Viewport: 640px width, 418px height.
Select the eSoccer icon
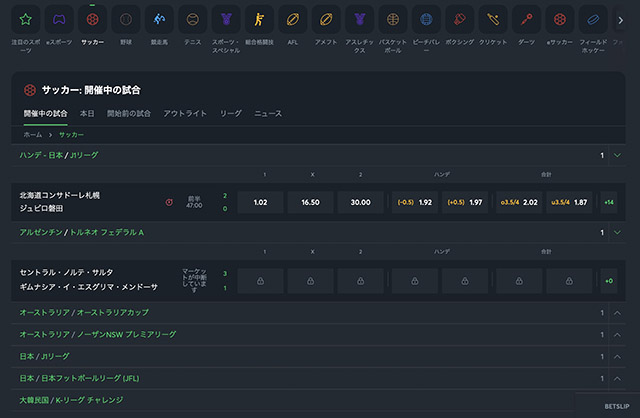point(560,19)
